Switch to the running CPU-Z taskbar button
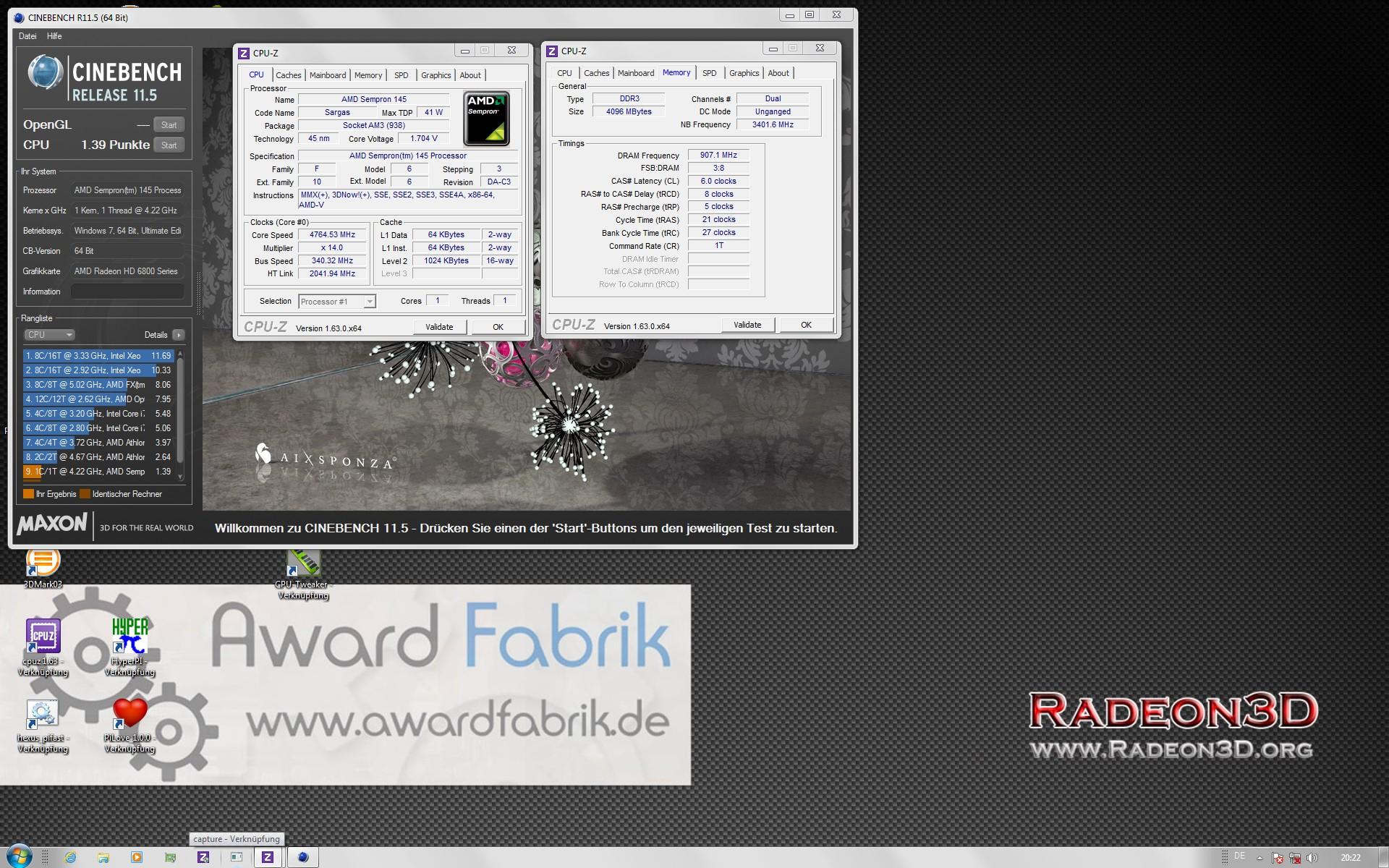Screen dimensions: 1389x868 [268, 857]
